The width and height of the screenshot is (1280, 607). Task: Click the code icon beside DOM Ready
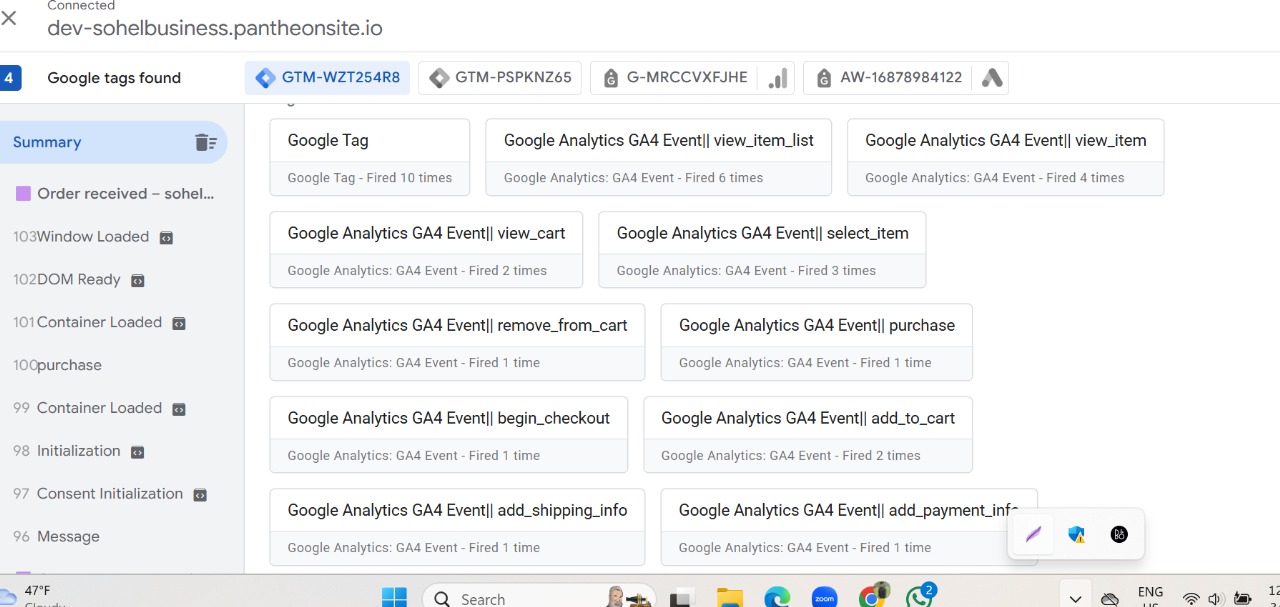pyautogui.click(x=138, y=281)
